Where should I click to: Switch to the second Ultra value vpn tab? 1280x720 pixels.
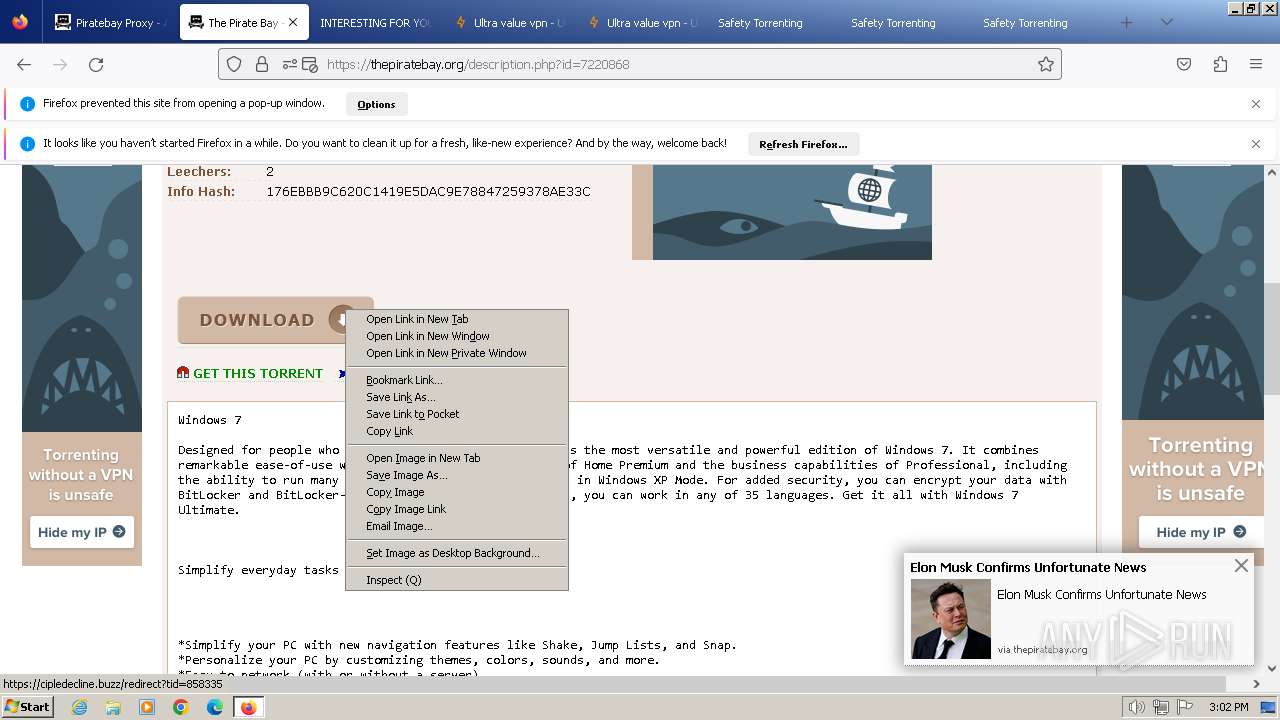tap(642, 22)
